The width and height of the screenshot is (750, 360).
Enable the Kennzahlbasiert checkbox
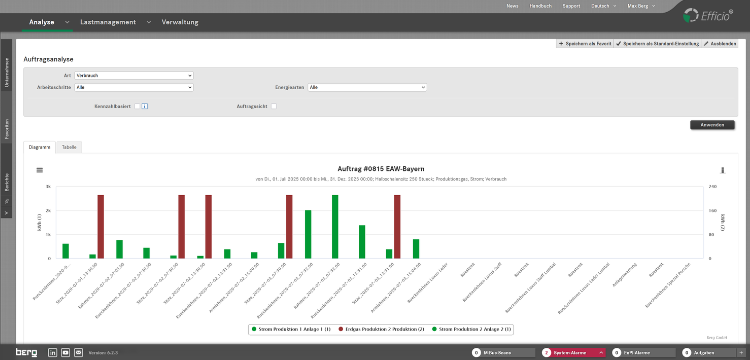coord(137,106)
